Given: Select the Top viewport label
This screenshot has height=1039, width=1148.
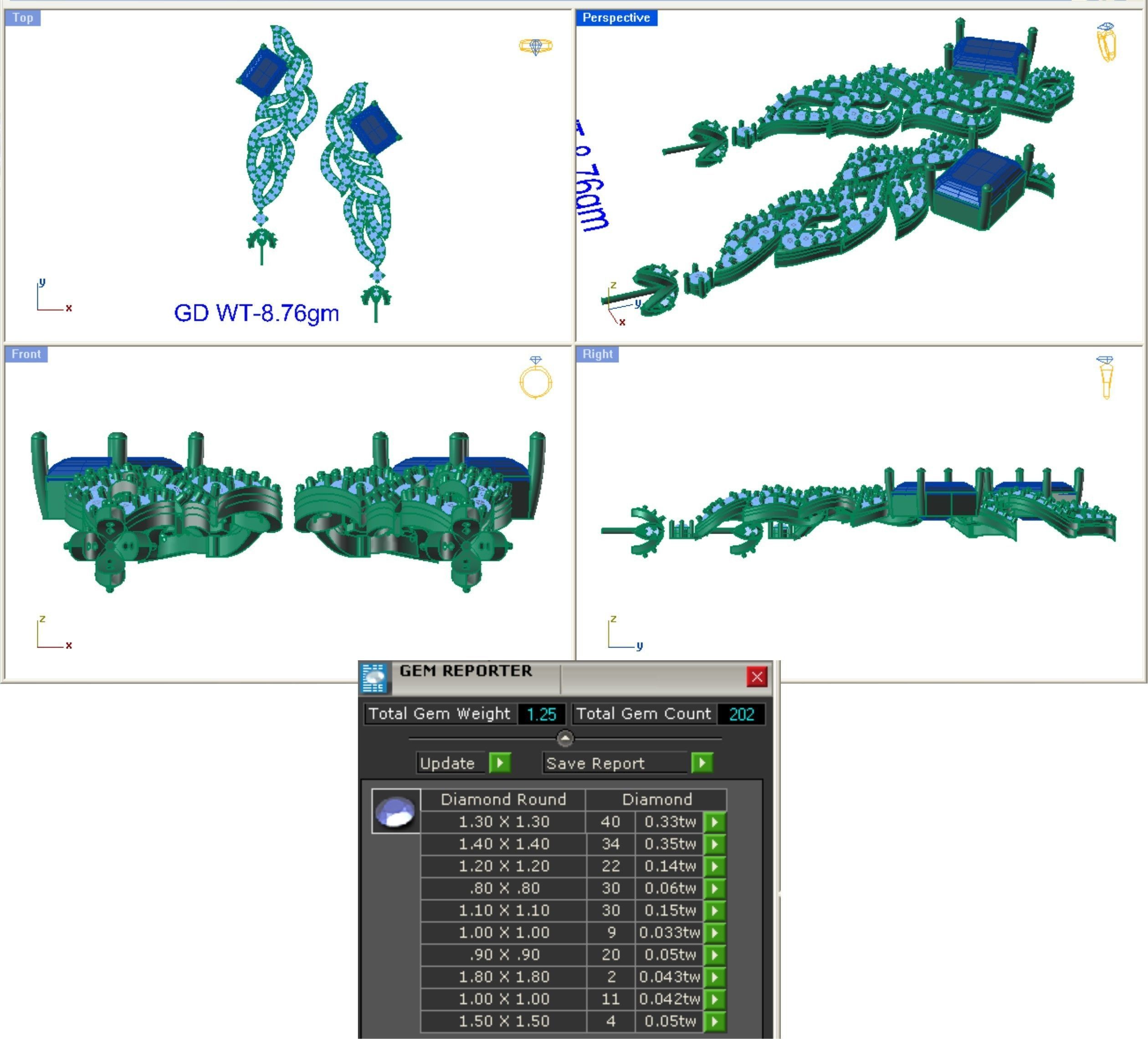Looking at the screenshot, I should tap(23, 18).
